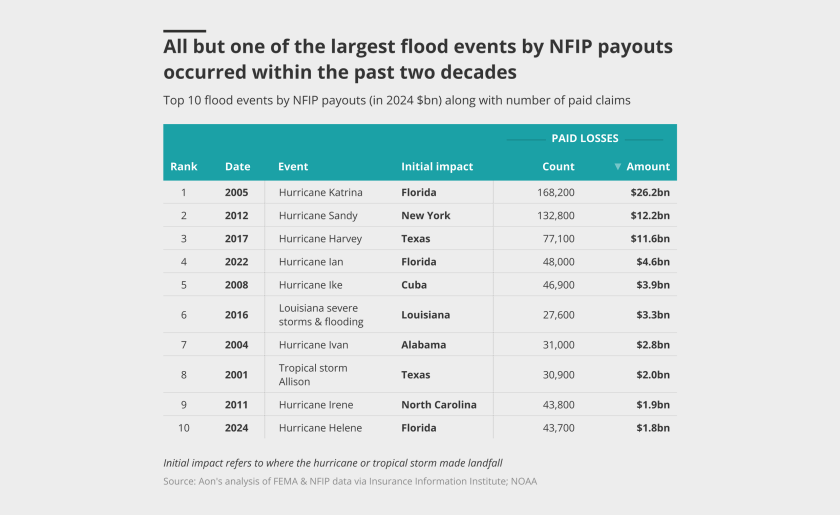The height and width of the screenshot is (515, 840).
Task: Click the $1.9bn amount cell
Action: [653, 405]
